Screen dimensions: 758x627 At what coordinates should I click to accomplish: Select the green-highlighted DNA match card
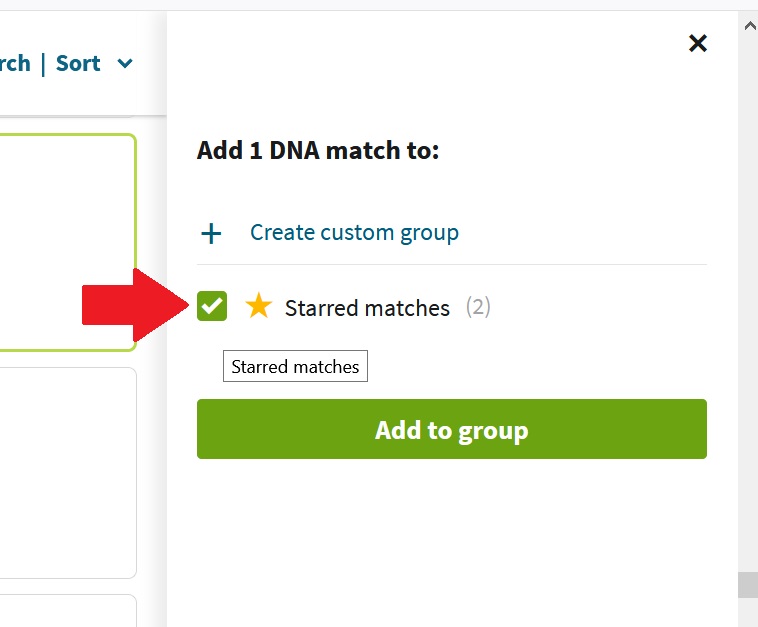pos(68,242)
